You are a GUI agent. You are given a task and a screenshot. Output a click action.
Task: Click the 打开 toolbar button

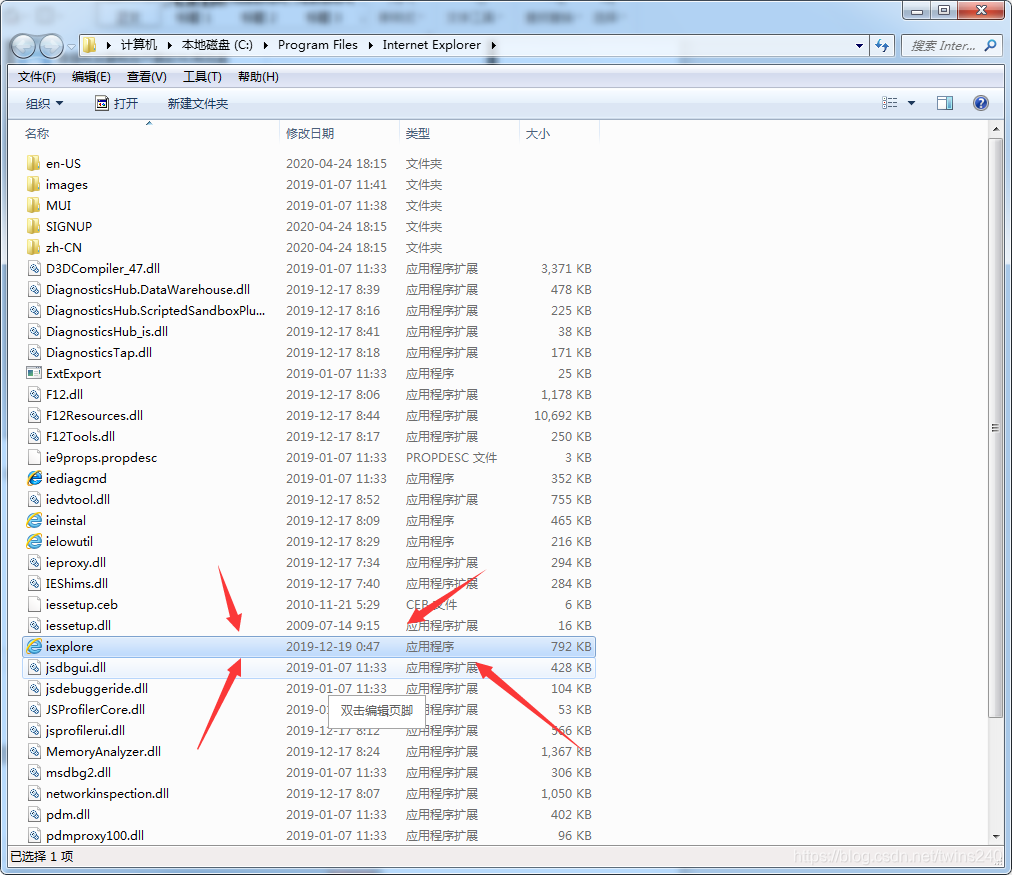(117, 103)
